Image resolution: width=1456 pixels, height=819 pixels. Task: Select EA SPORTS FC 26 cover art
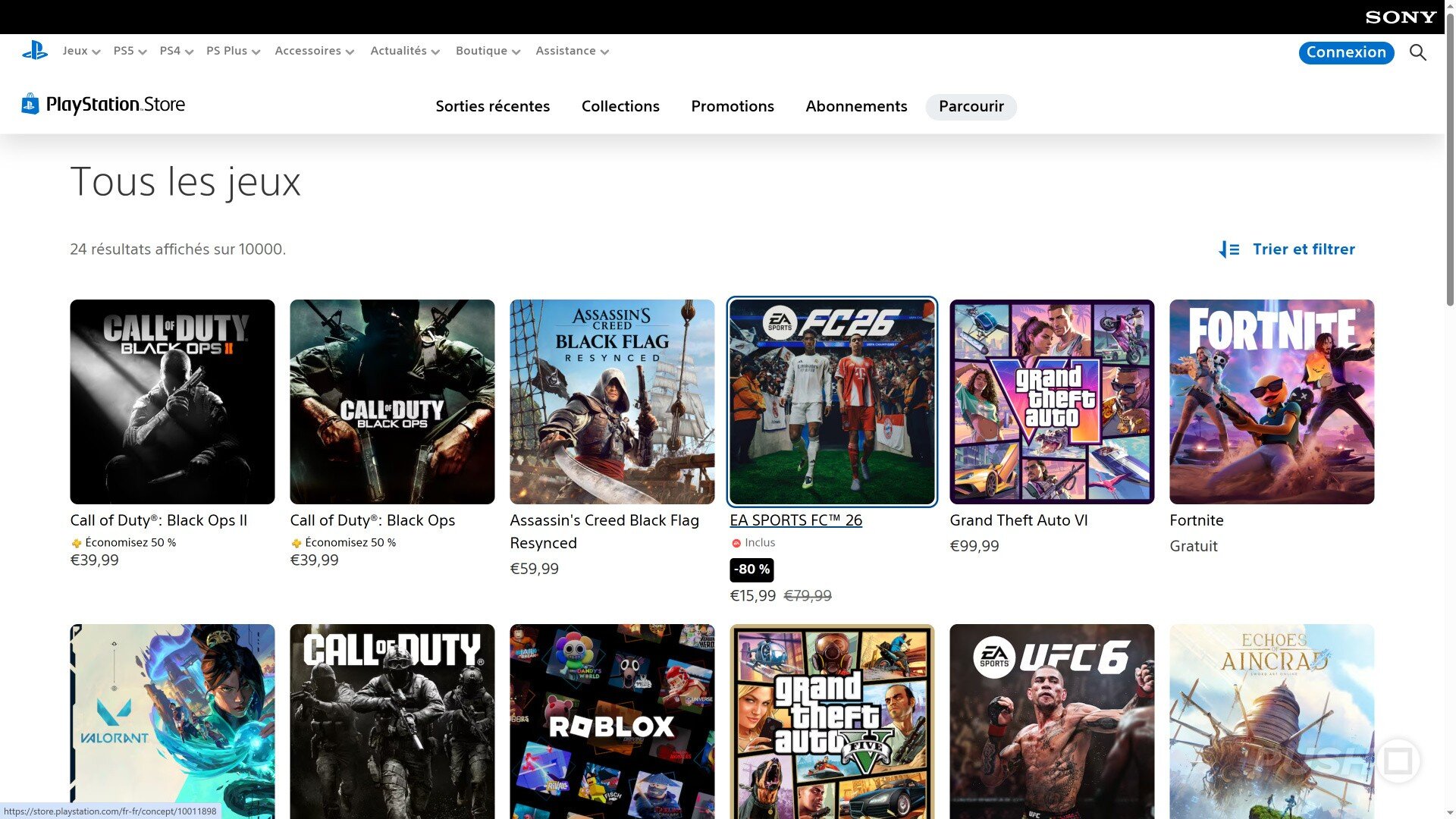click(832, 402)
